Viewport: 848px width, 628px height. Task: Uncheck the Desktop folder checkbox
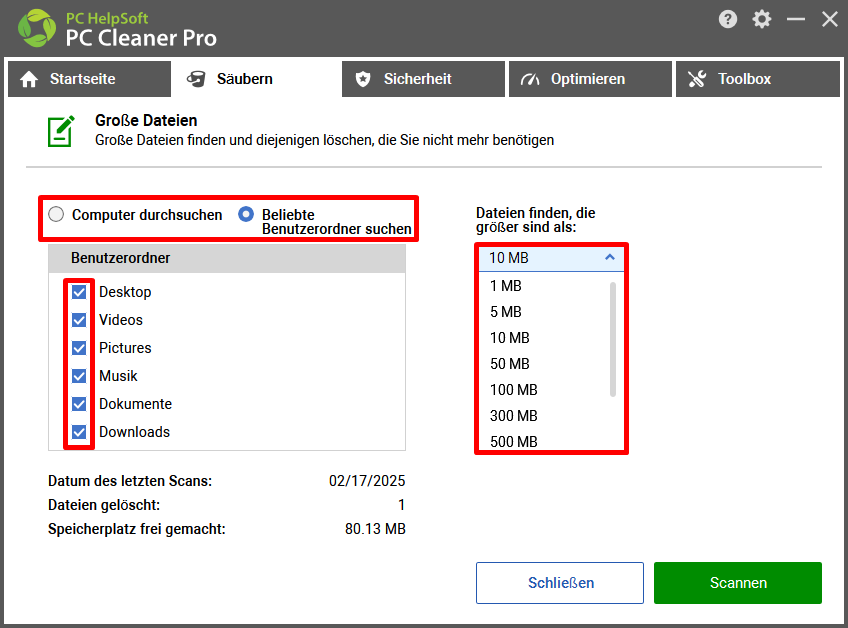tap(79, 292)
